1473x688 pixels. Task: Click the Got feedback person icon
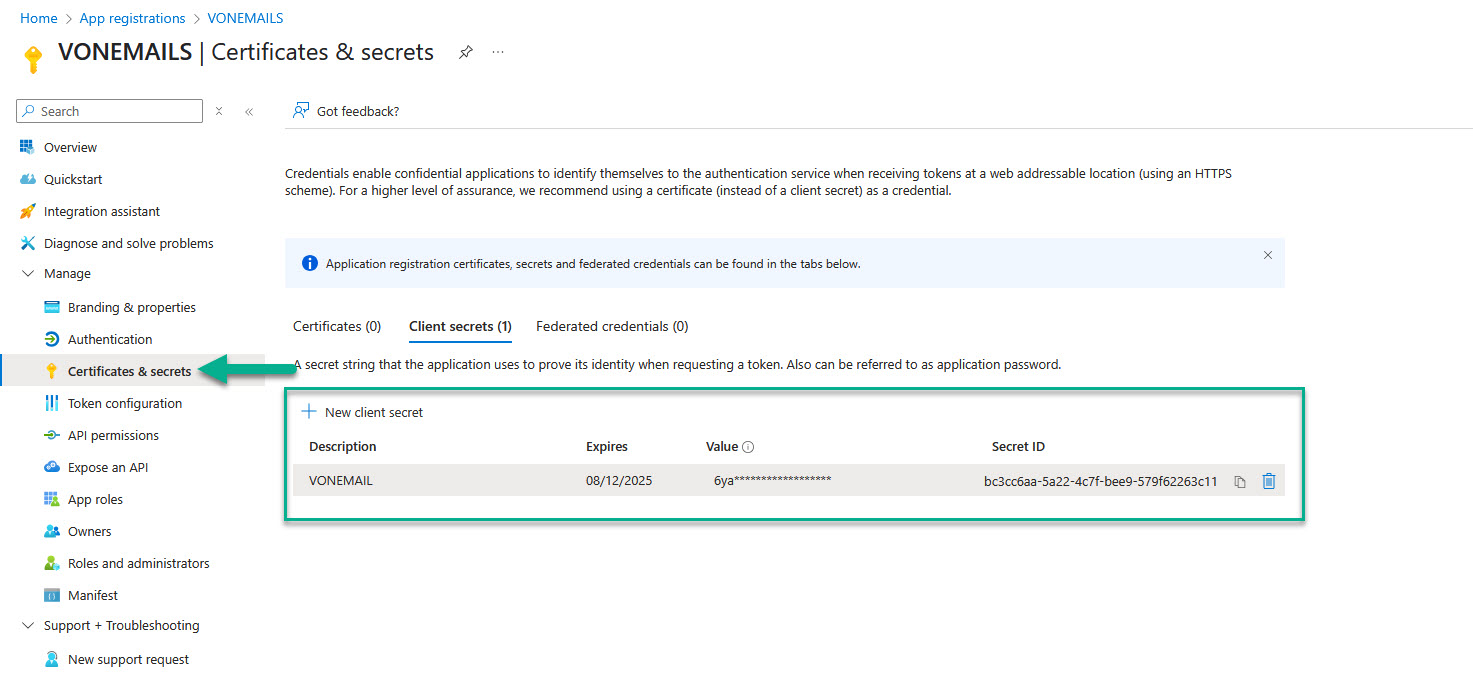click(300, 111)
